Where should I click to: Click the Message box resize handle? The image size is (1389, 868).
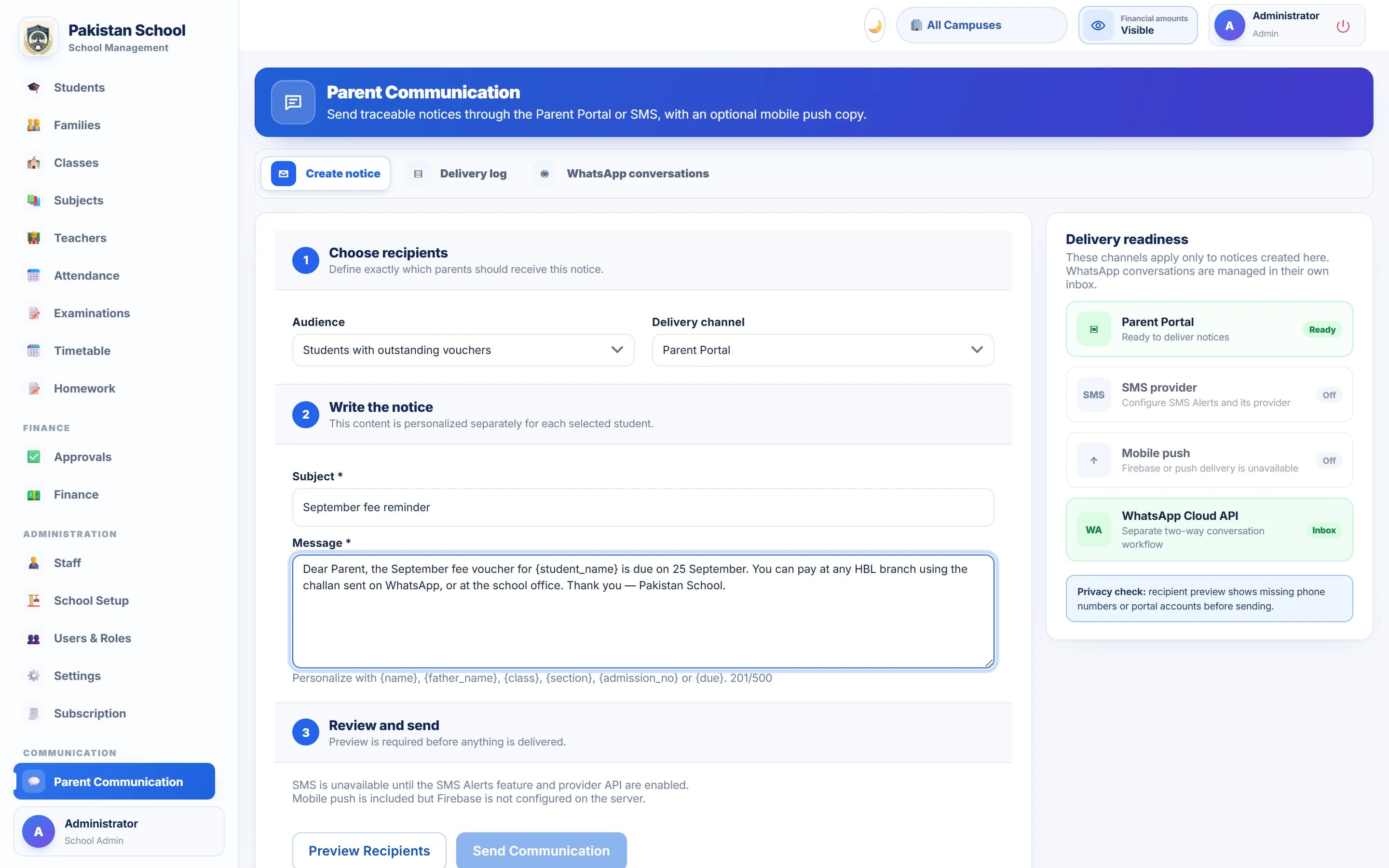click(x=989, y=663)
